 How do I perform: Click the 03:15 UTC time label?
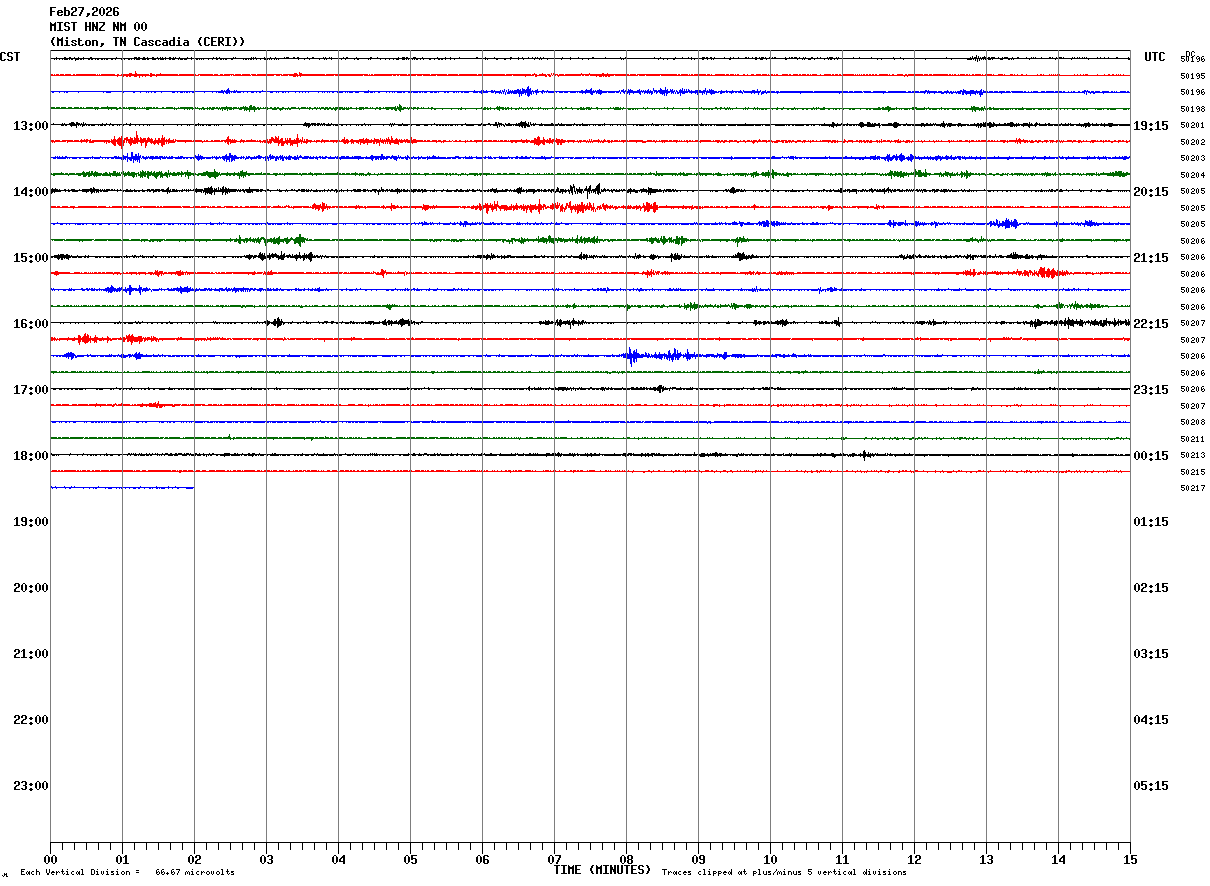tap(1151, 654)
